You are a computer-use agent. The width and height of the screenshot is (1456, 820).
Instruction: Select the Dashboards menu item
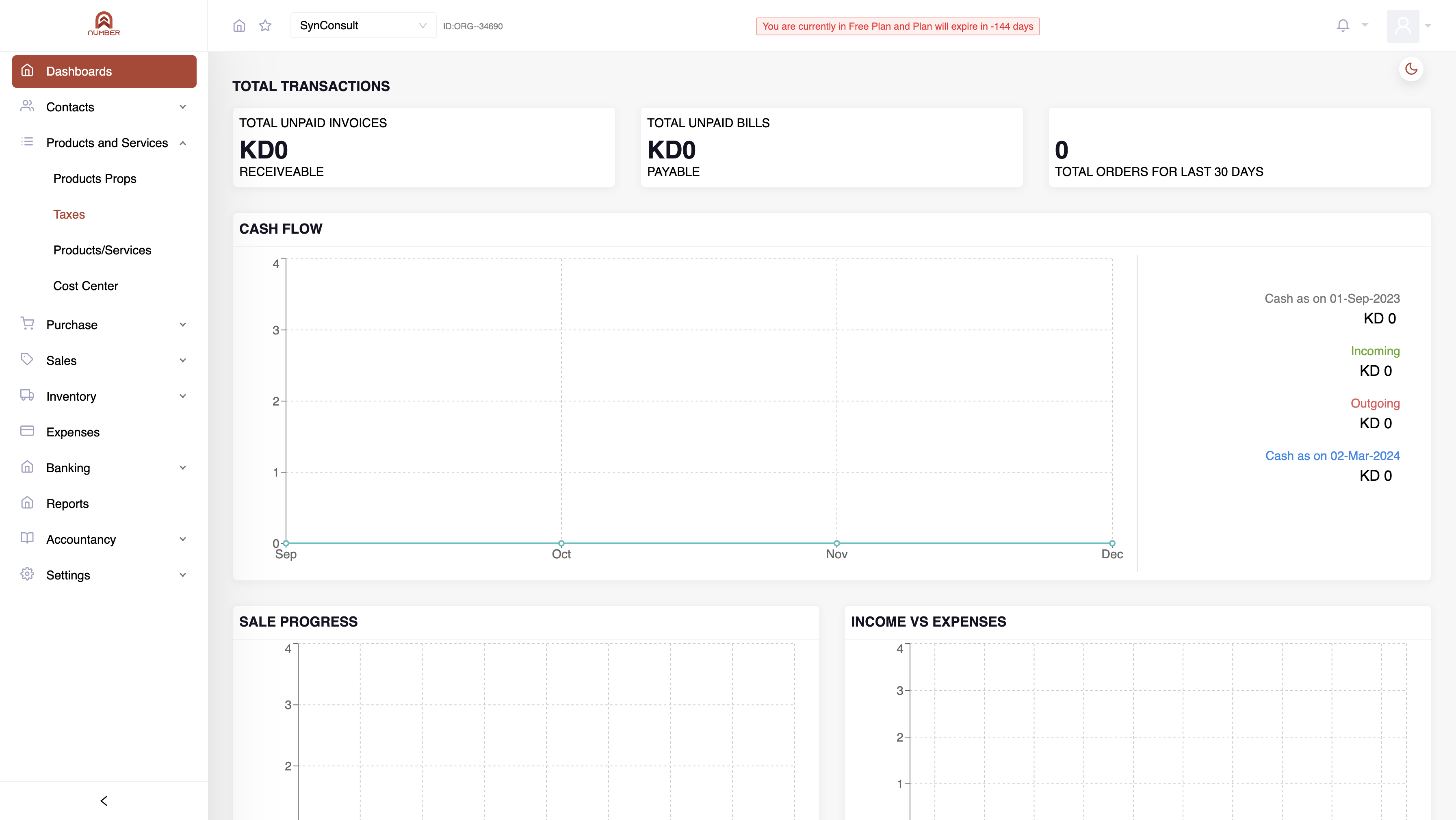coord(104,71)
